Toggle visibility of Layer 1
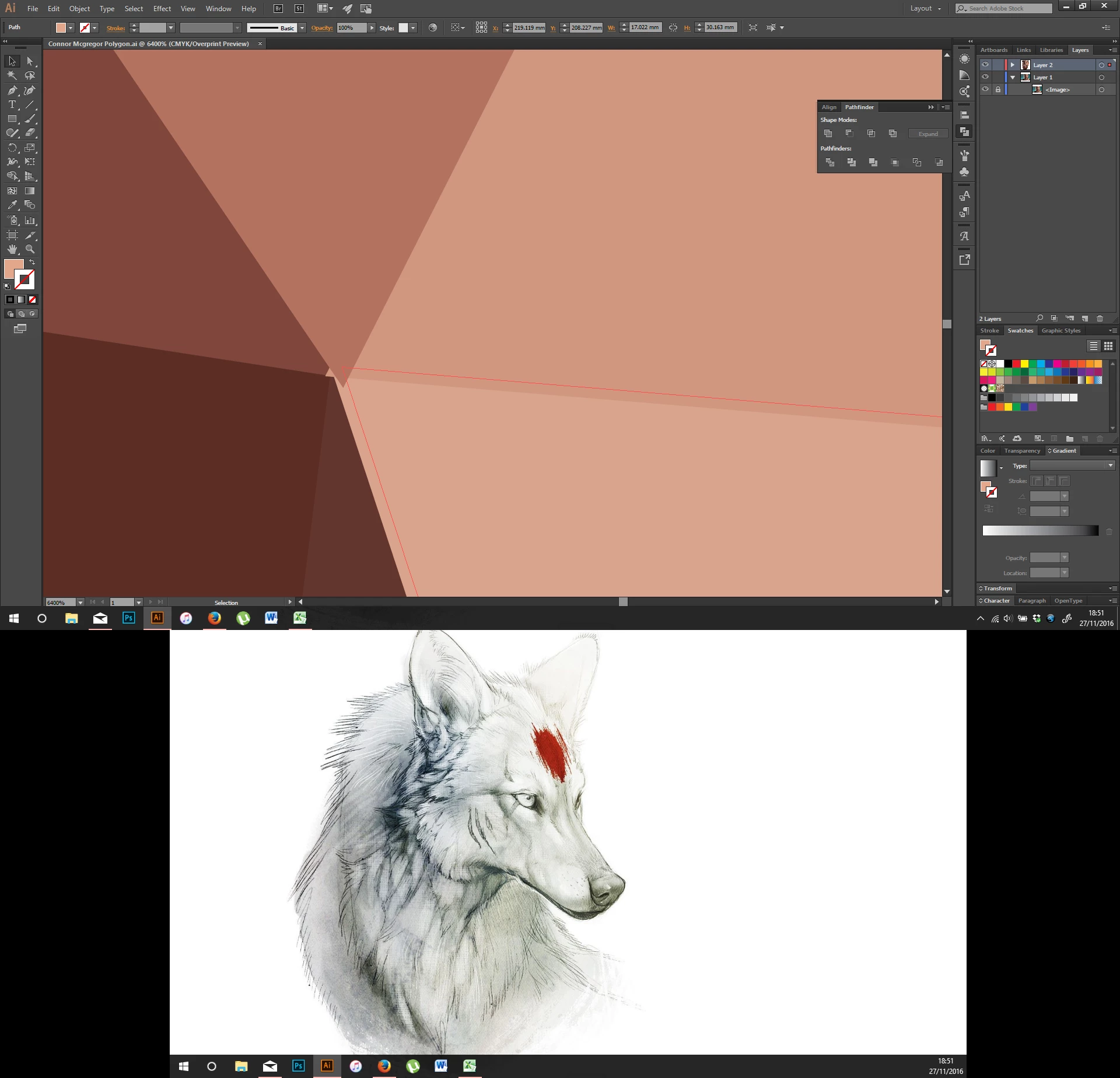The width and height of the screenshot is (1120, 1078). 985,77
